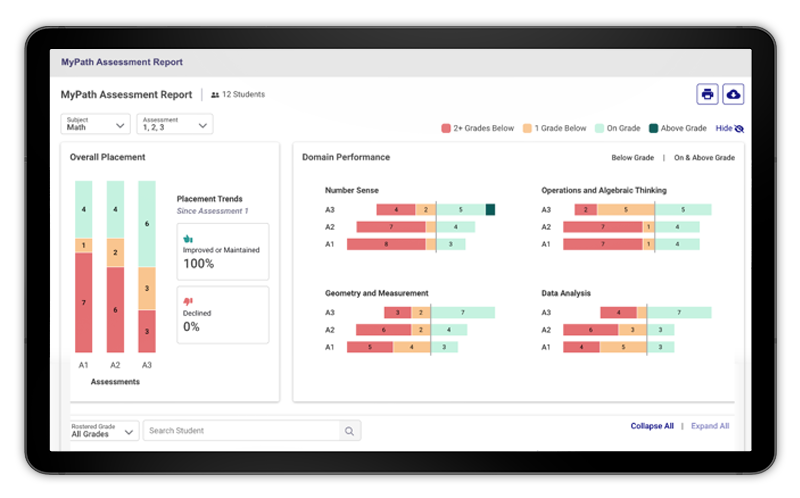
Task: Click the Domain Performance title
Action: click(x=346, y=157)
